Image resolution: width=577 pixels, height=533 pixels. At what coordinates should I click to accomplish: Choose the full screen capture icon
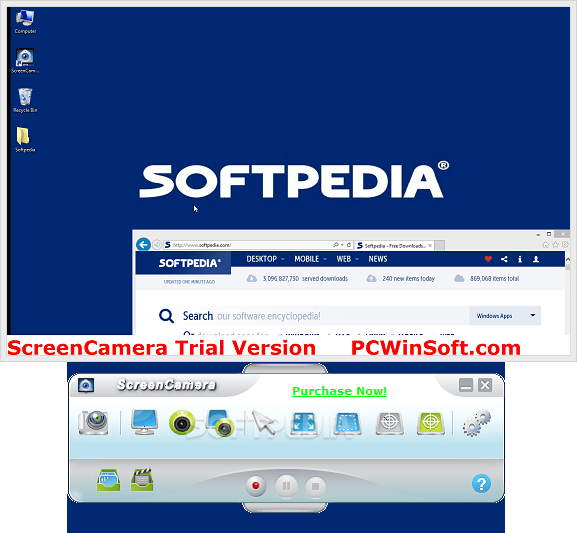tap(304, 423)
